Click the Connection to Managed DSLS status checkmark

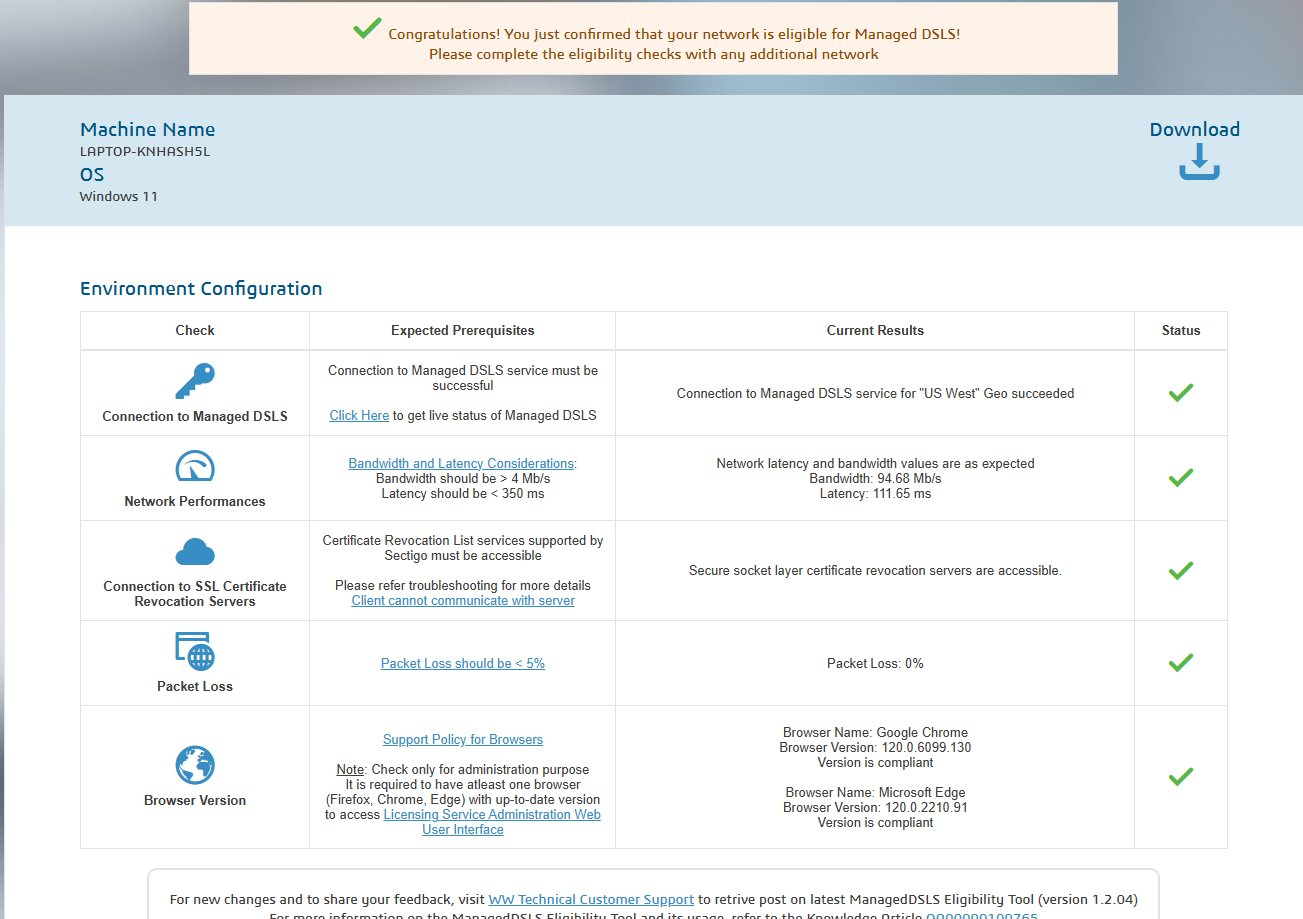1180,393
